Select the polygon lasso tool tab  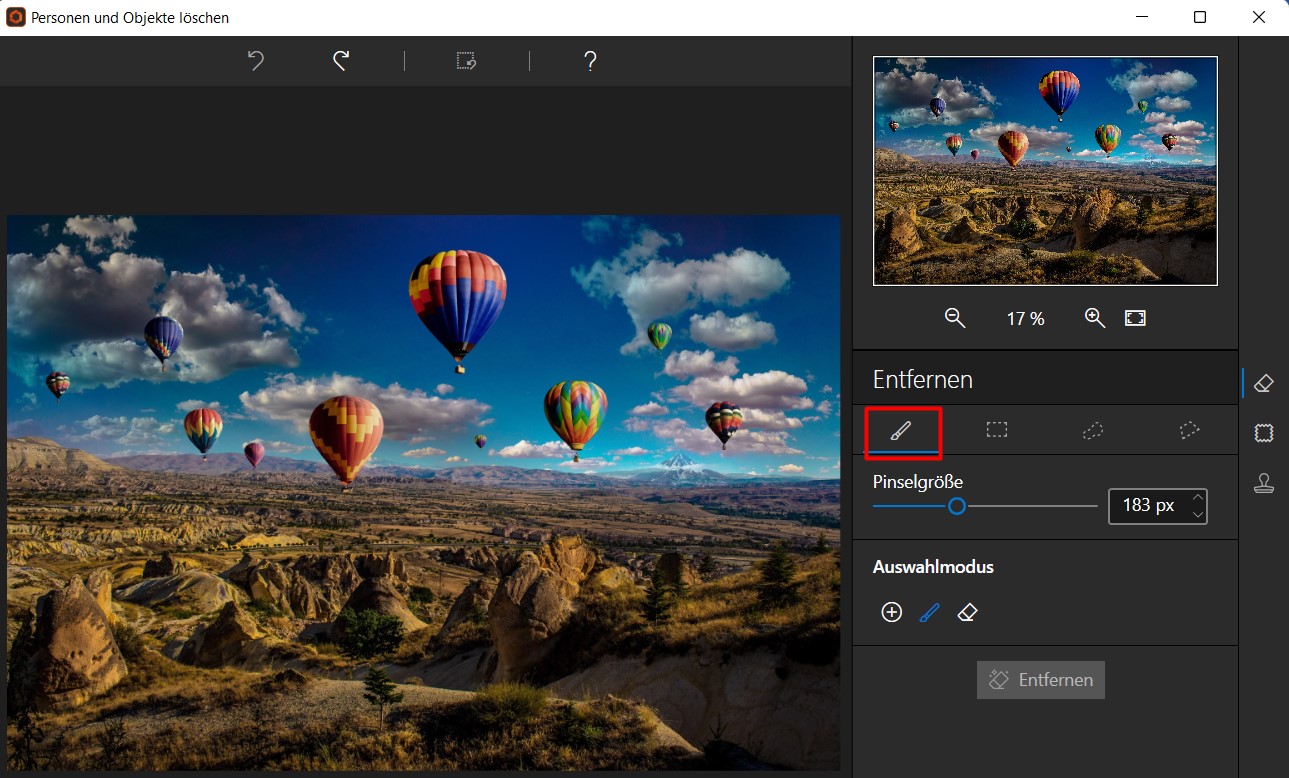(x=1189, y=430)
